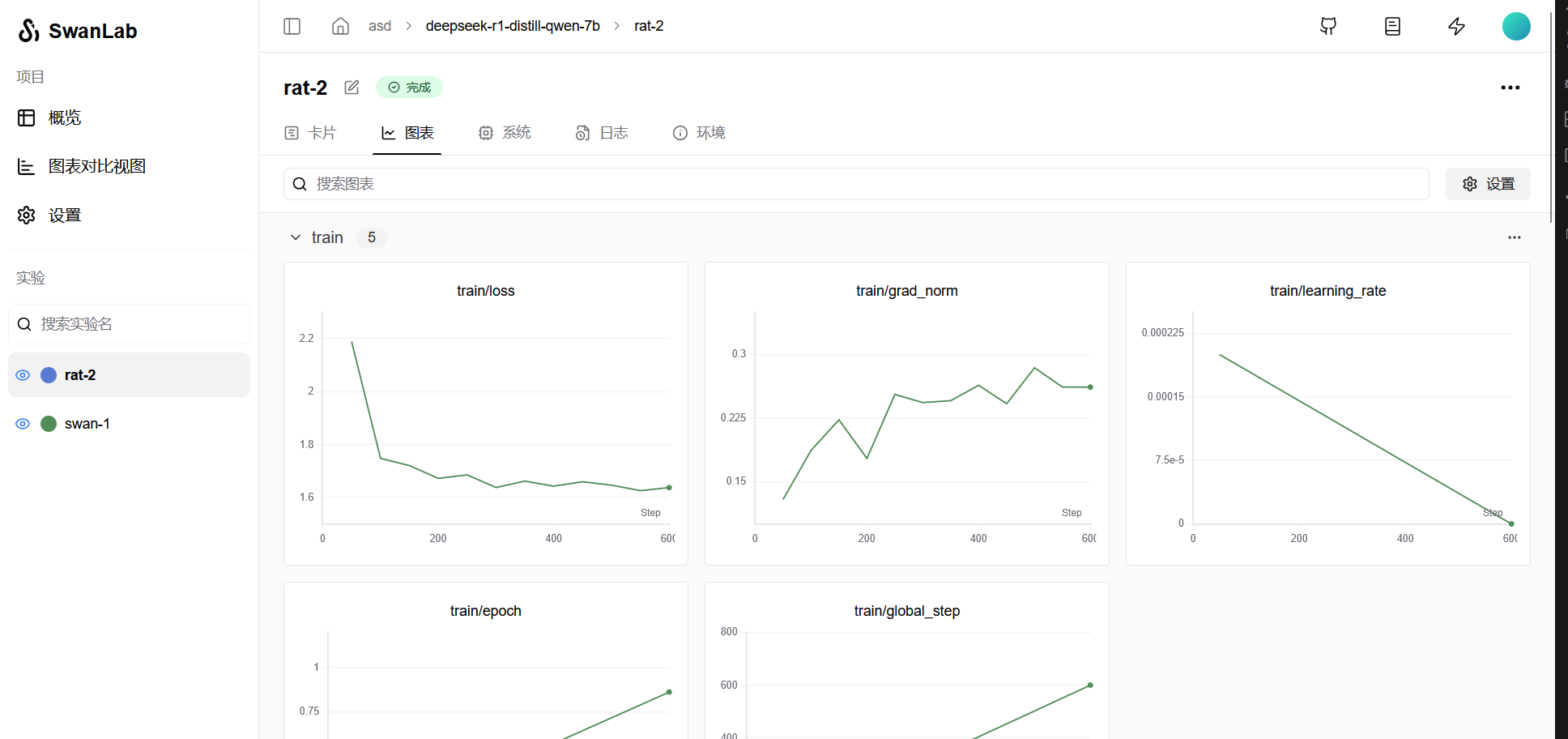The width and height of the screenshot is (1568, 739).
Task: Switch to the 日志 tab
Action: (602, 133)
